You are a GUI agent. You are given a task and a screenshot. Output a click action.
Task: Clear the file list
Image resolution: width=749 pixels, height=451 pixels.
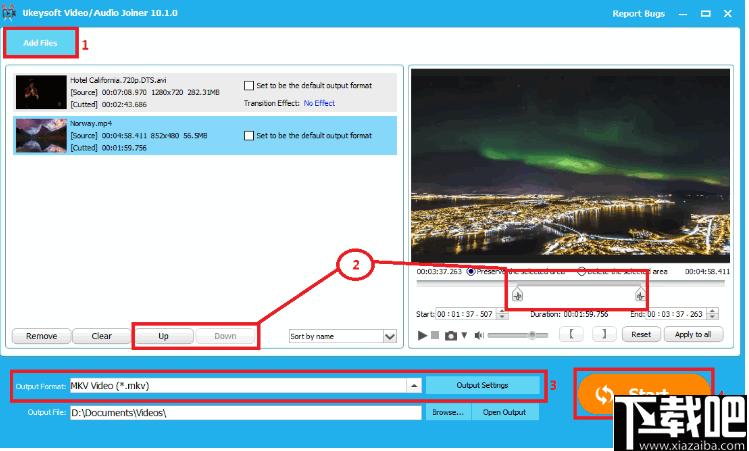click(101, 336)
